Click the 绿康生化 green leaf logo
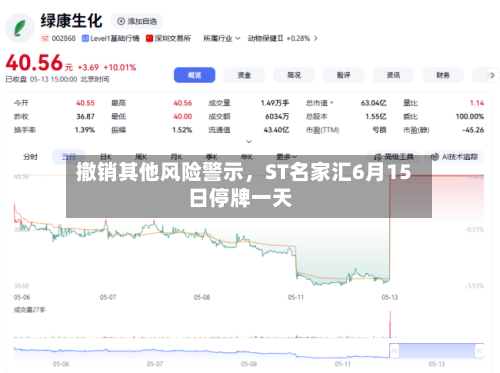The width and height of the screenshot is (500, 373). [19, 28]
